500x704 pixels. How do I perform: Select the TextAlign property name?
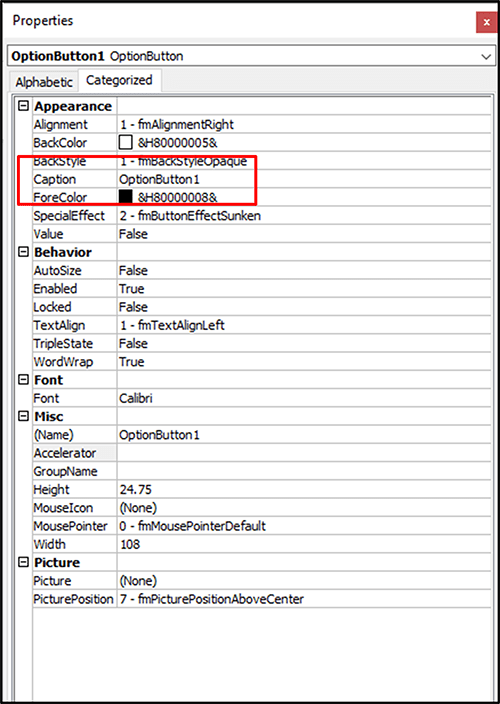(59, 326)
